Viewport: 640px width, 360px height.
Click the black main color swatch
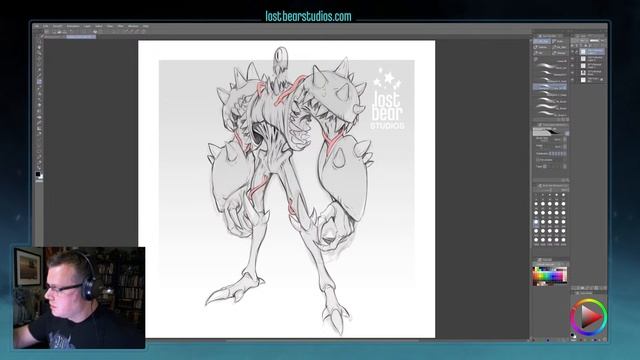point(38,174)
